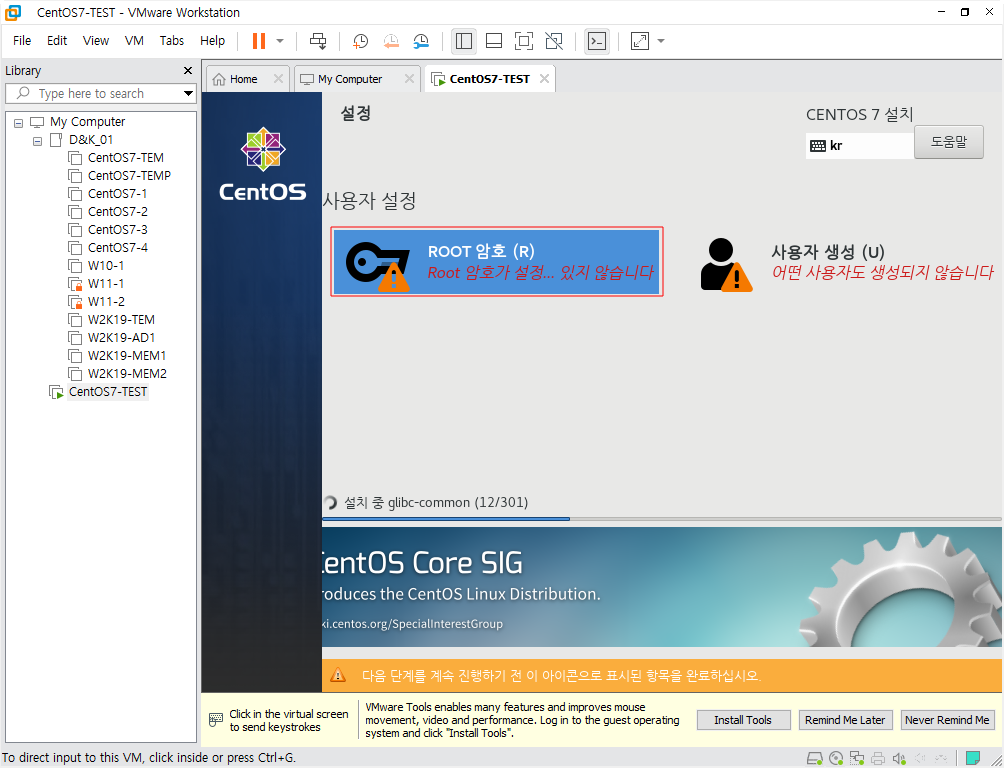Switch to the My Computer tab
The height and width of the screenshot is (768, 1004).
click(x=350, y=79)
